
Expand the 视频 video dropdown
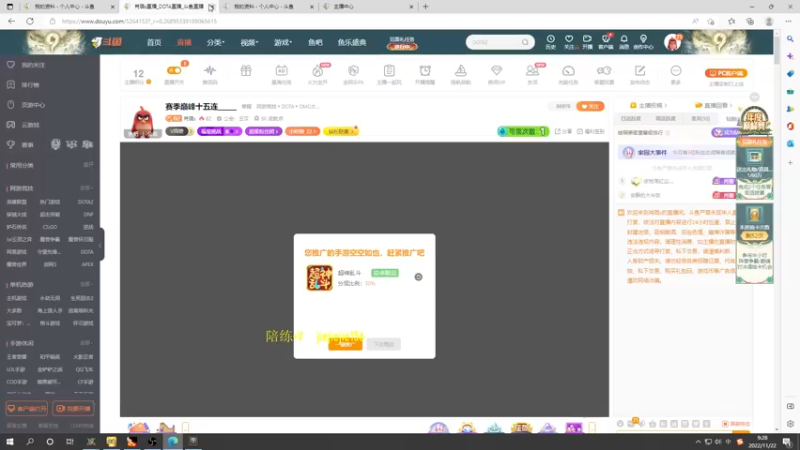[x=249, y=42]
